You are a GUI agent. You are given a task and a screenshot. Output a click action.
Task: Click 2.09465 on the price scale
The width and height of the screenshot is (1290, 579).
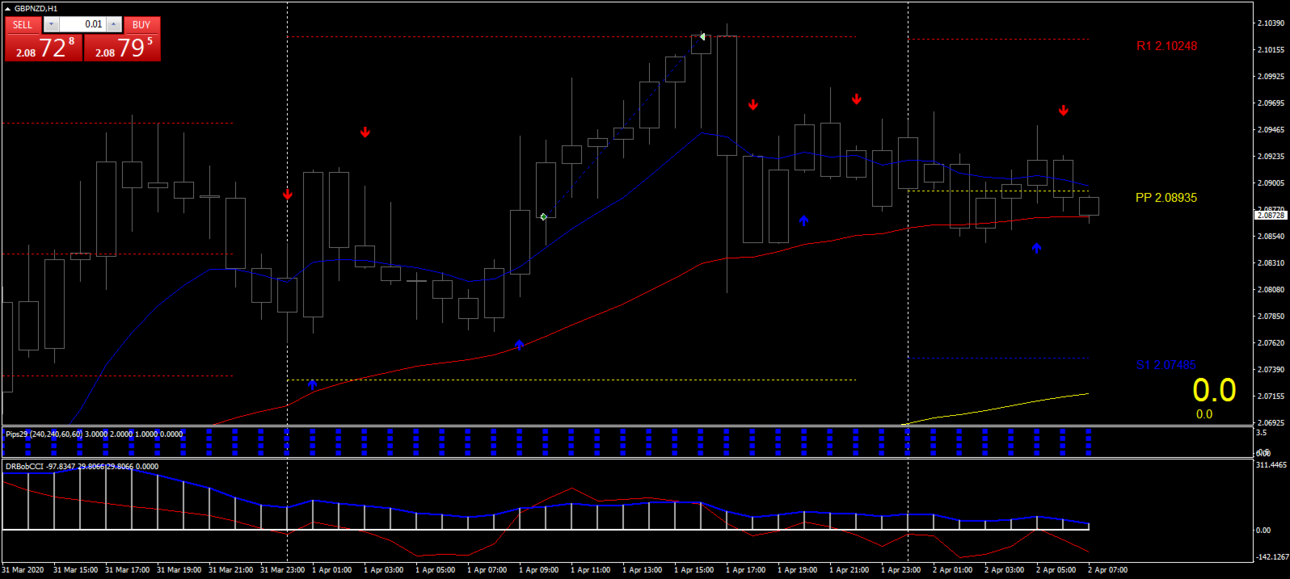(1273, 129)
